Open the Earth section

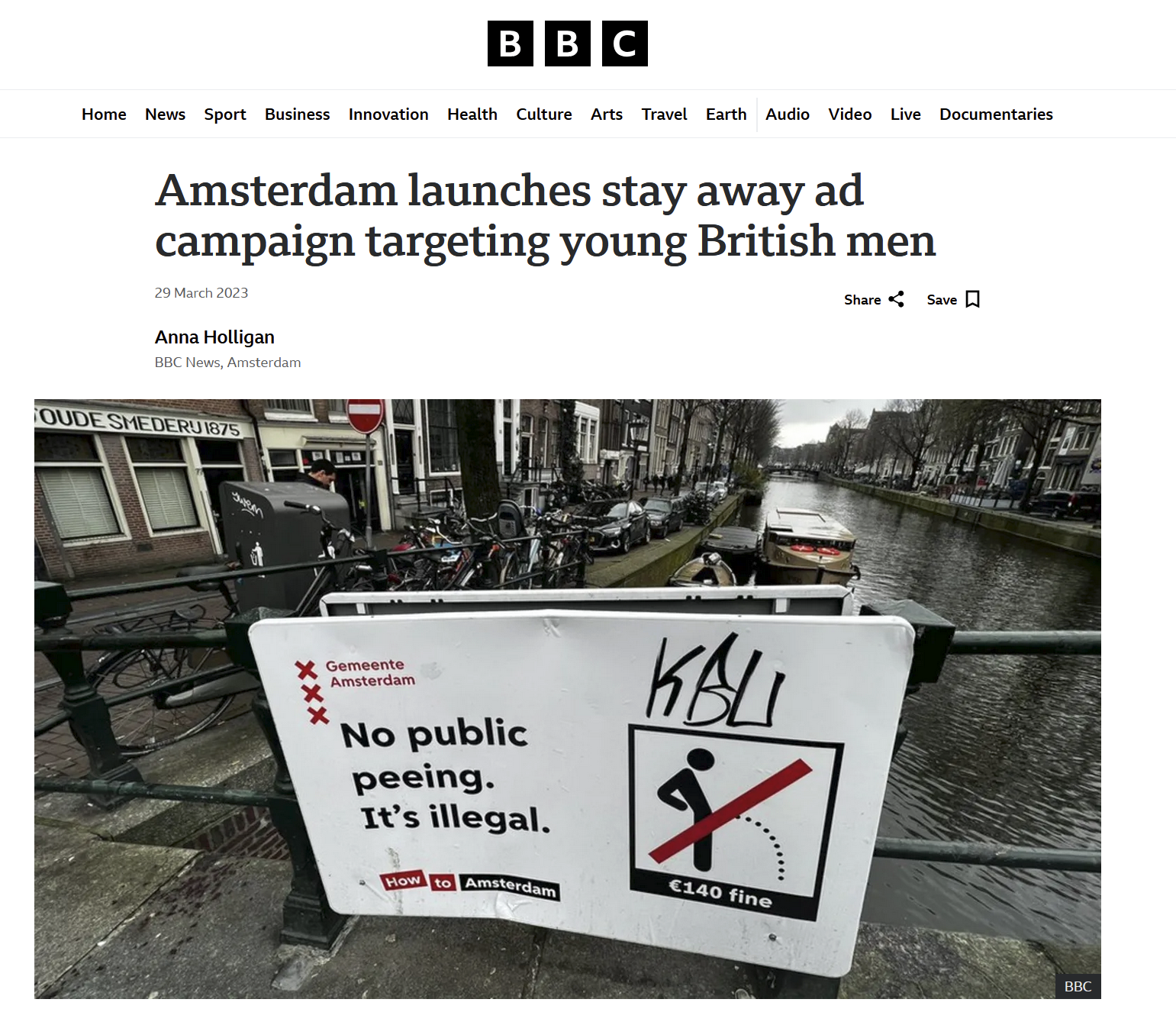pyautogui.click(x=726, y=114)
